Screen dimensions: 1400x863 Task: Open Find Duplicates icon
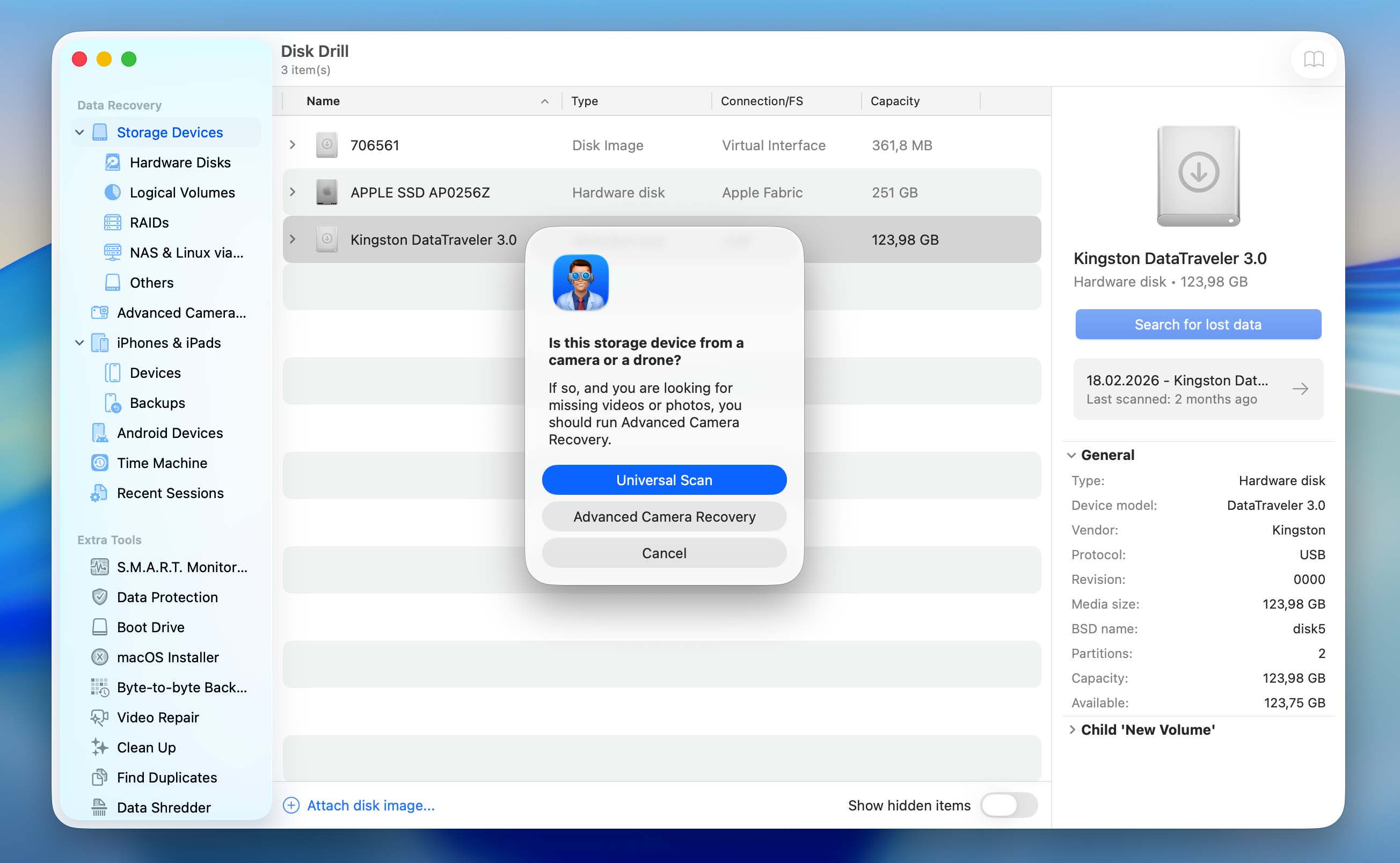100,777
